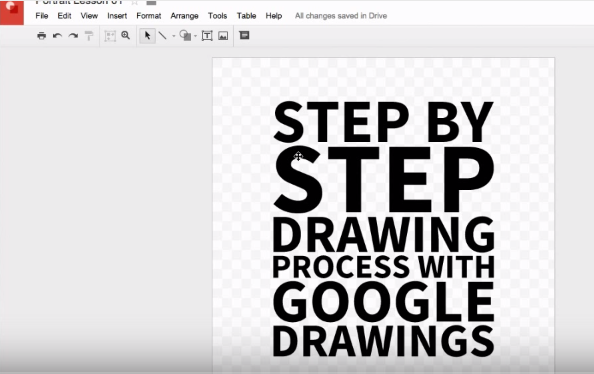Click the Insert image icon
The image size is (594, 374).
click(x=223, y=36)
